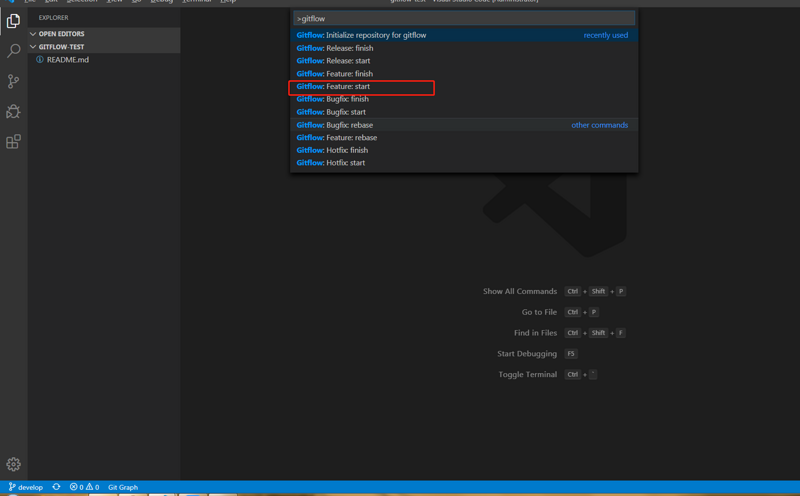
Task: Select Gitflow: Feature: start command
Action: [464, 86]
